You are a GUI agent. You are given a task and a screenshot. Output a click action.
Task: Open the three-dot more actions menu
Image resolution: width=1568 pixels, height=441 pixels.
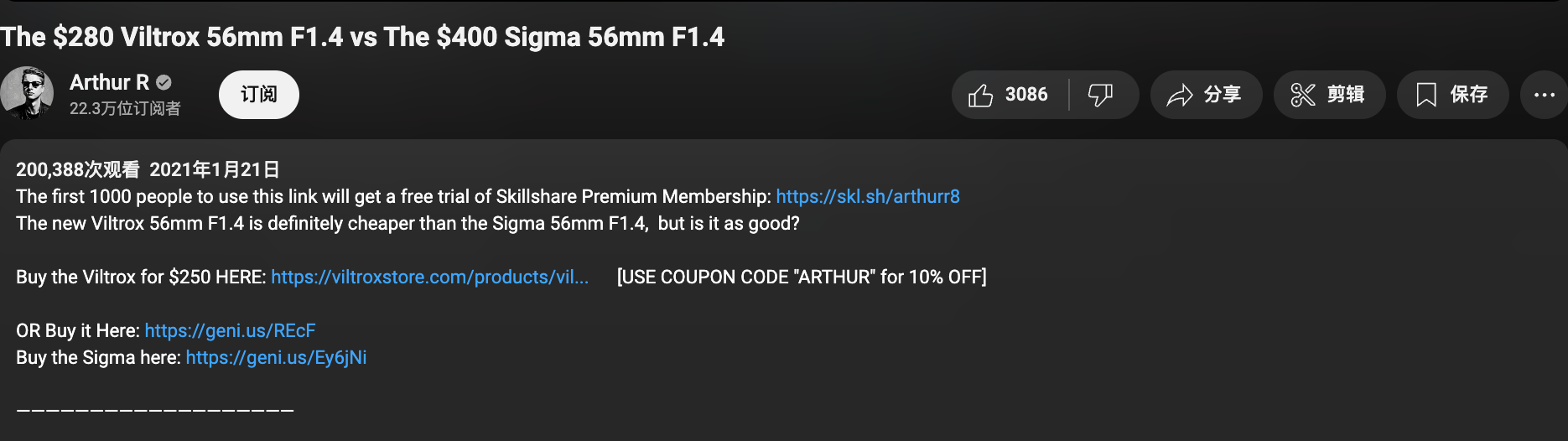coord(1544,95)
